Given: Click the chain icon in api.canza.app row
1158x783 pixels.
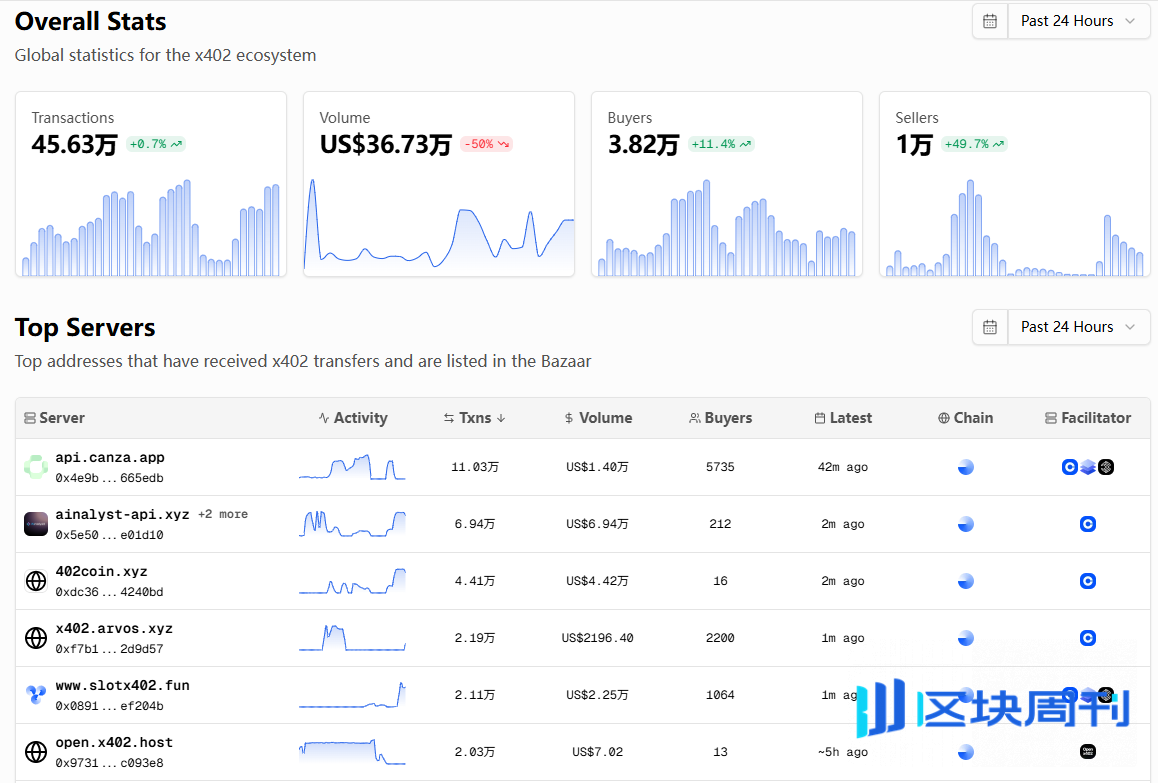Looking at the screenshot, I should point(965,467).
